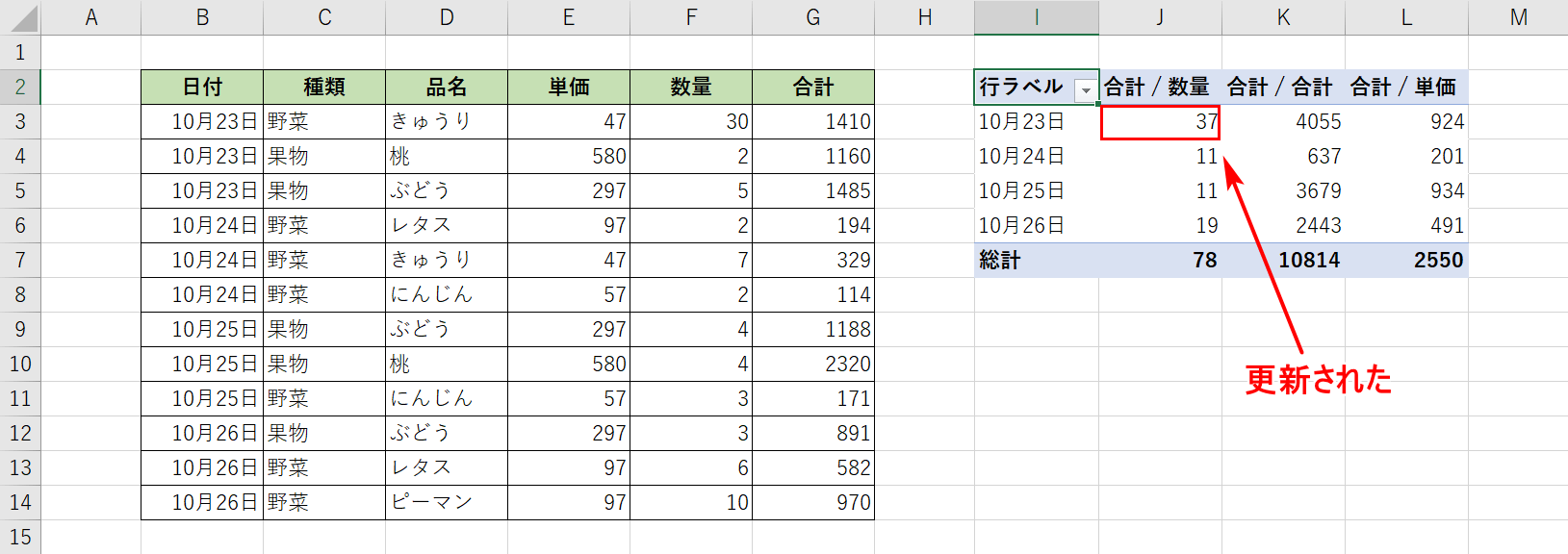Select column I header
The image size is (1568, 554).
coord(1036,17)
